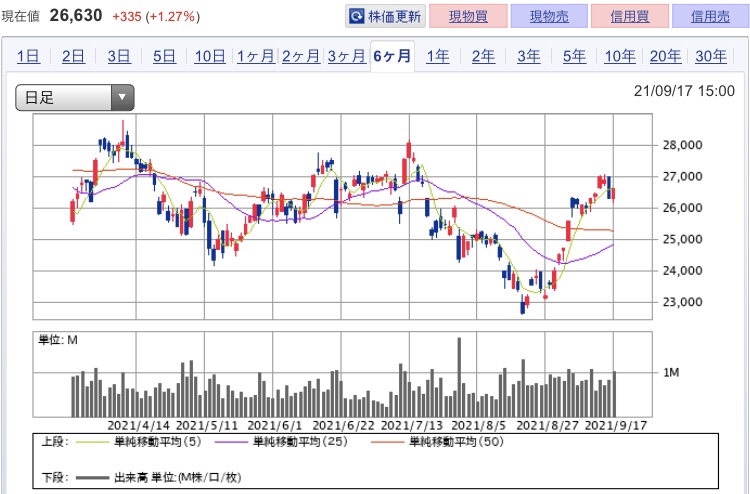Select the 1日 period tab

click(28, 56)
